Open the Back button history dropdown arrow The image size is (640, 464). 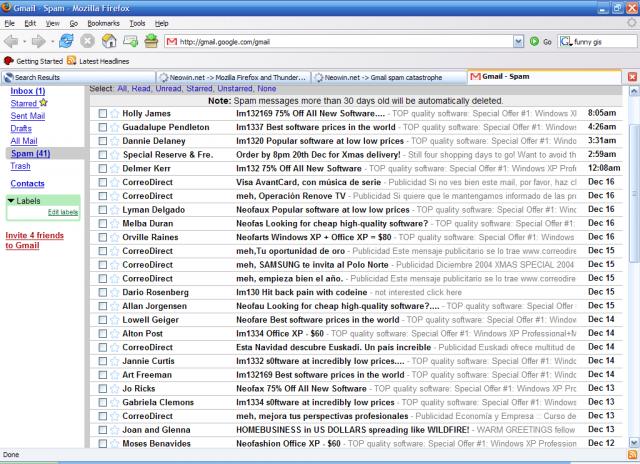coord(24,42)
